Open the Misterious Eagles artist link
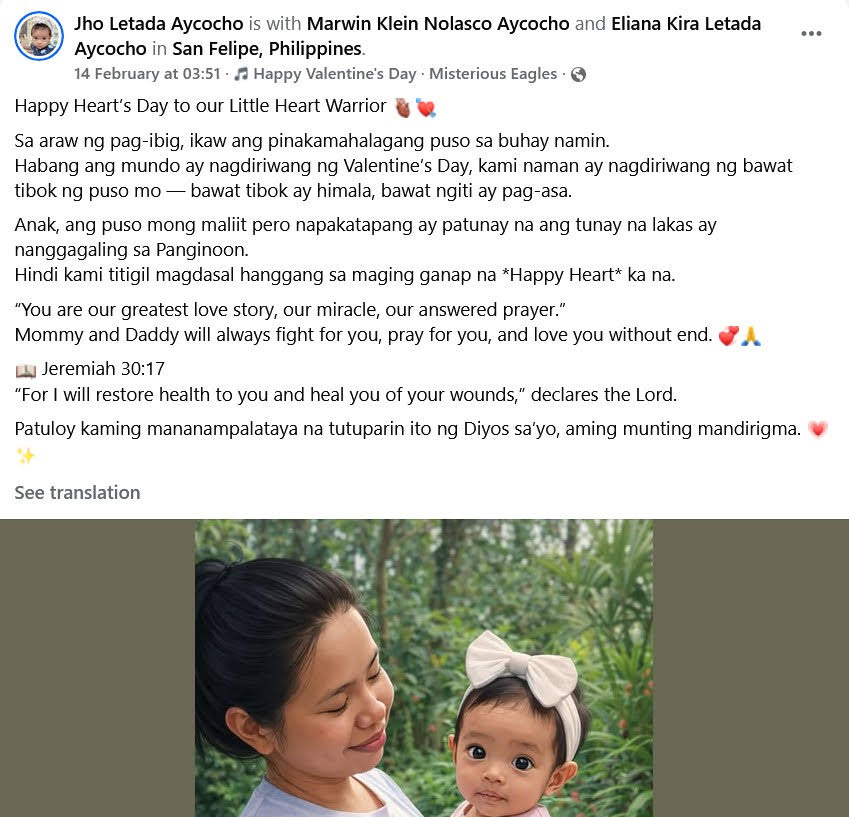Image resolution: width=849 pixels, height=817 pixels. click(x=493, y=74)
